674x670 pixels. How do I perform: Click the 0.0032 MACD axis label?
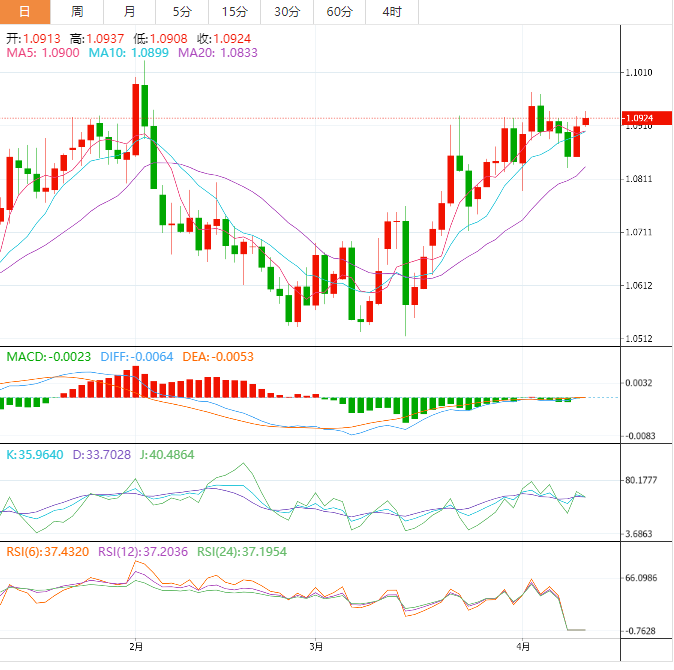click(638, 383)
